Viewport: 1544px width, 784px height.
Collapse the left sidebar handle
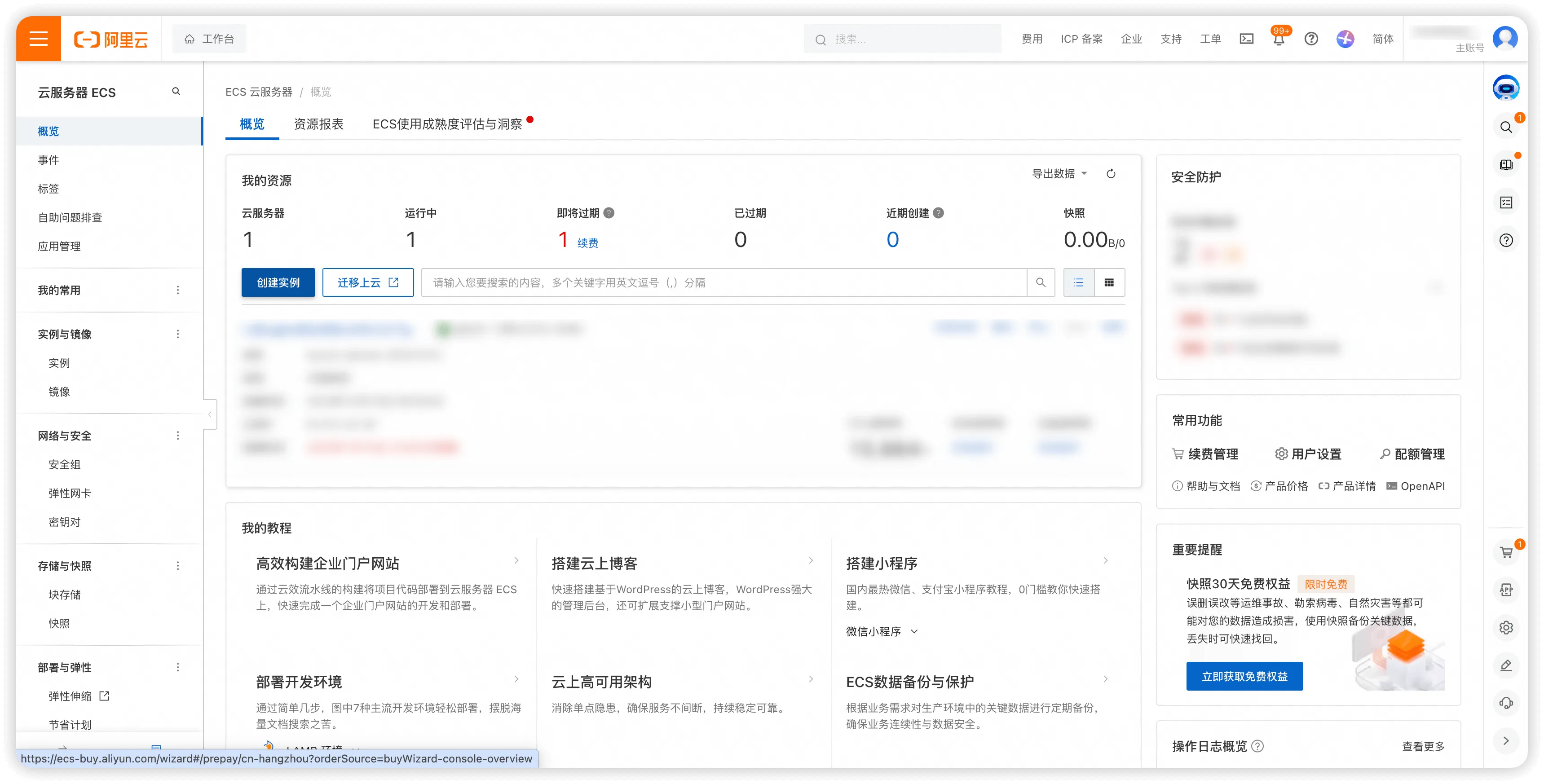click(210, 414)
